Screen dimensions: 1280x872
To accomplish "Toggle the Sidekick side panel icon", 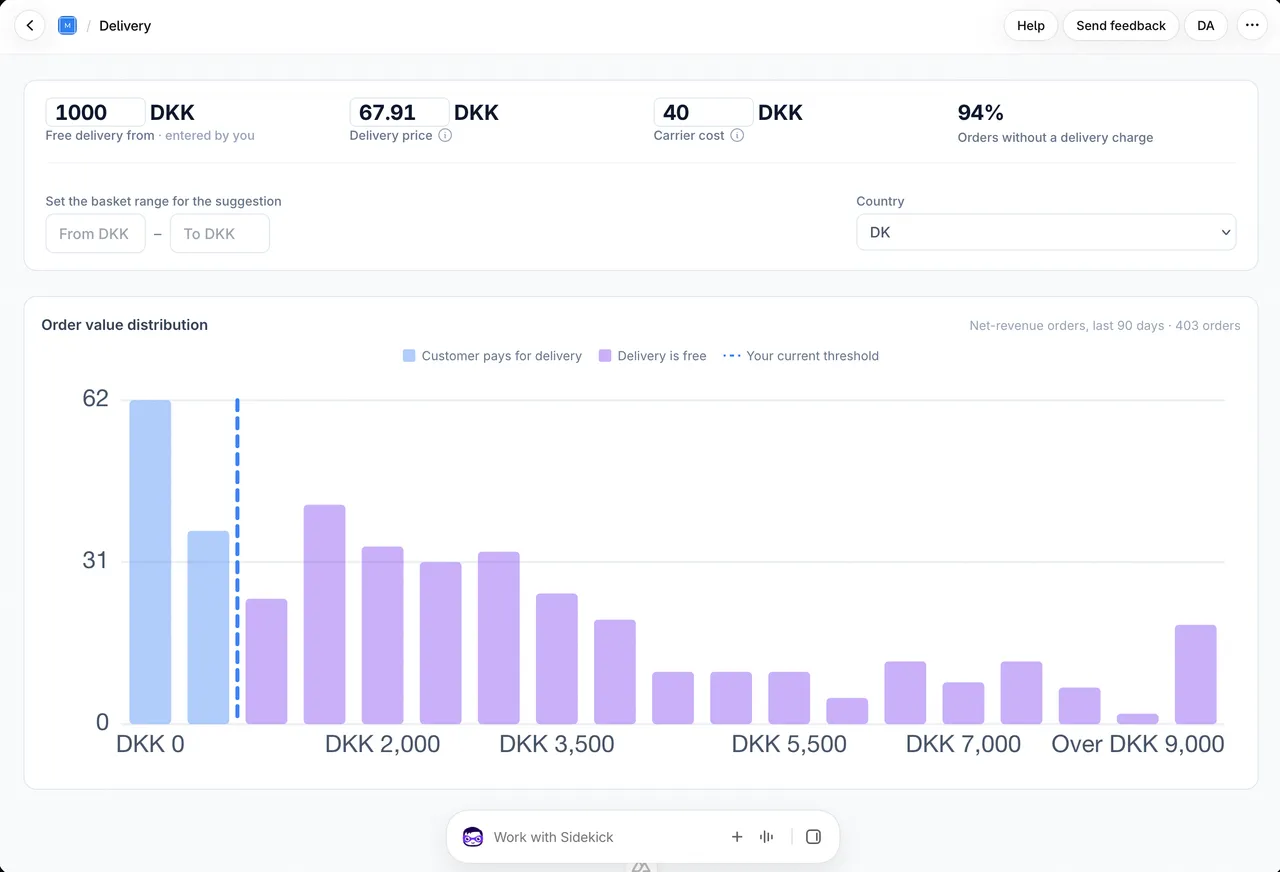I will pos(813,837).
